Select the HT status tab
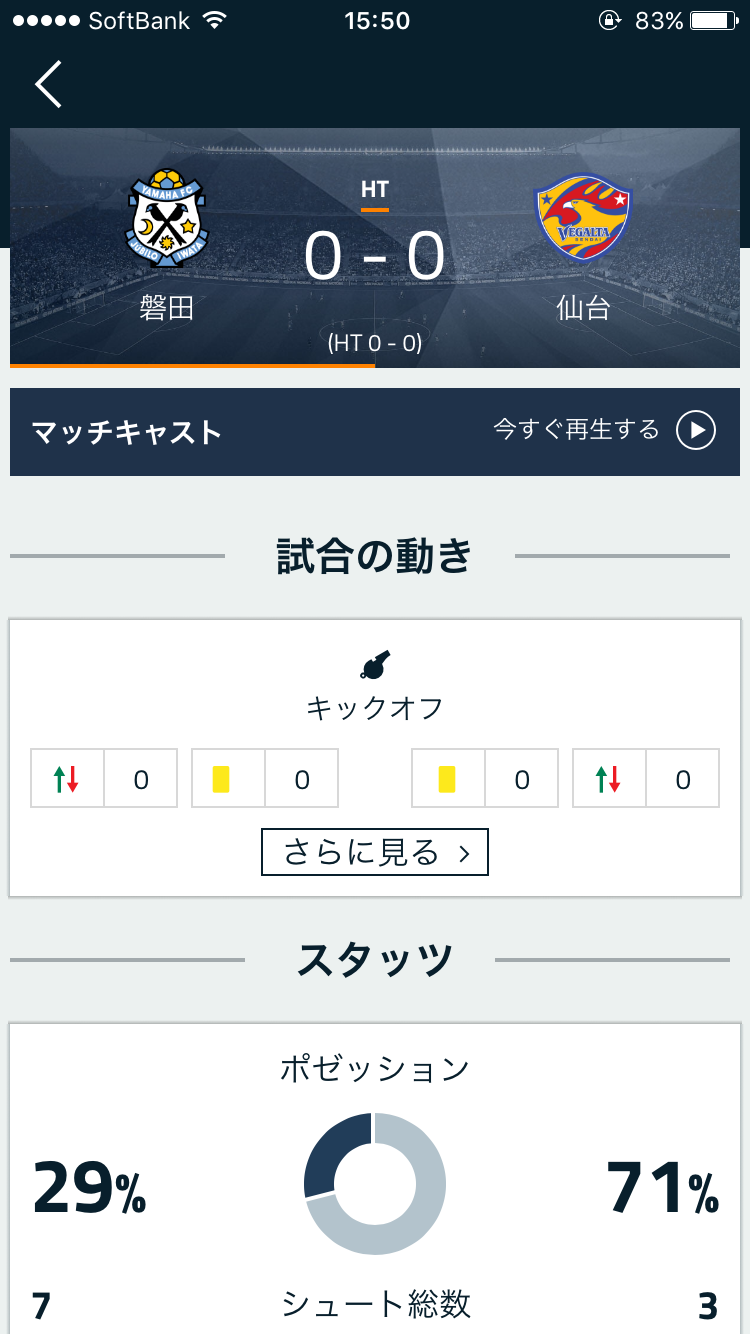The height and width of the screenshot is (1334, 750). click(x=375, y=190)
